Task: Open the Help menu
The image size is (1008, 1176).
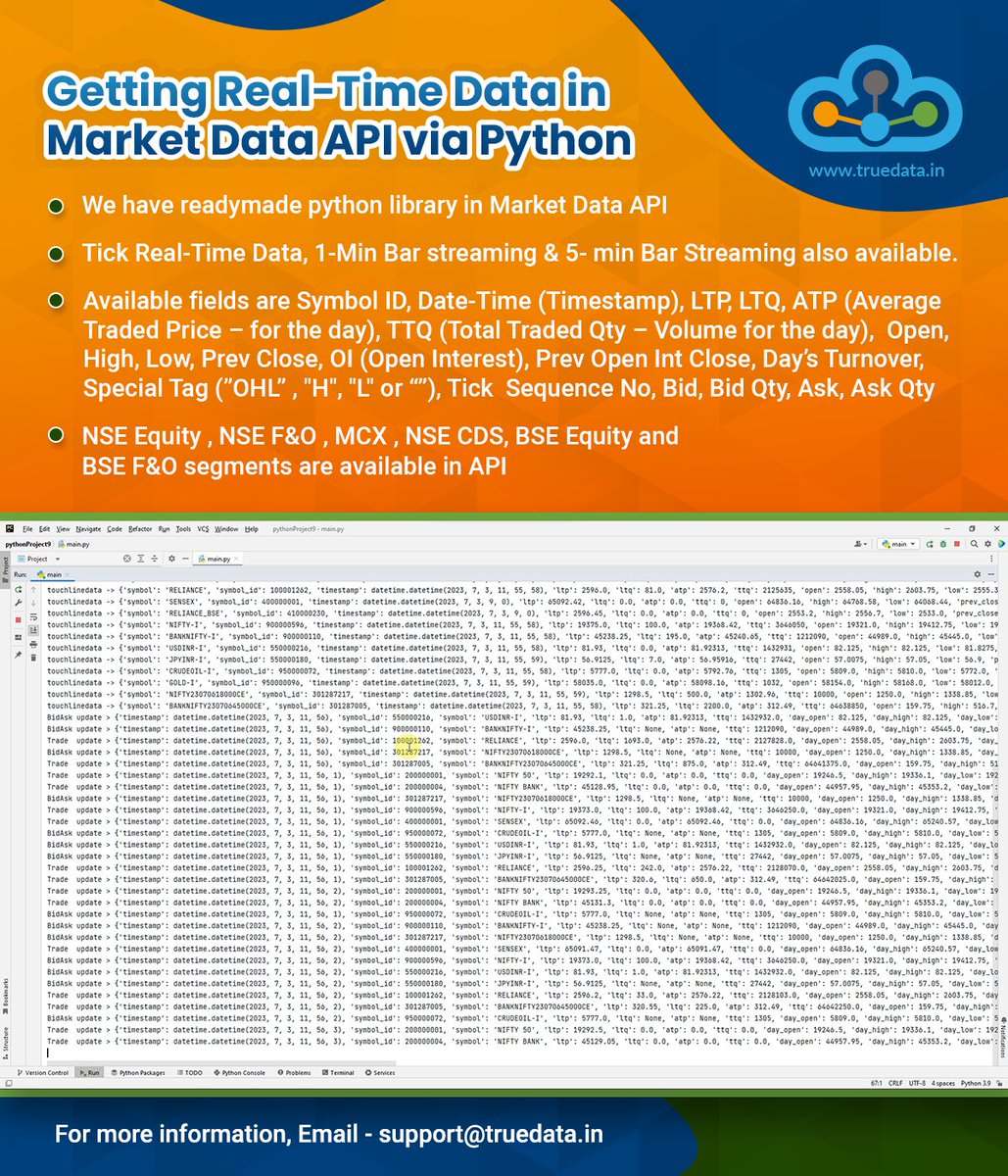Action: 252,529
